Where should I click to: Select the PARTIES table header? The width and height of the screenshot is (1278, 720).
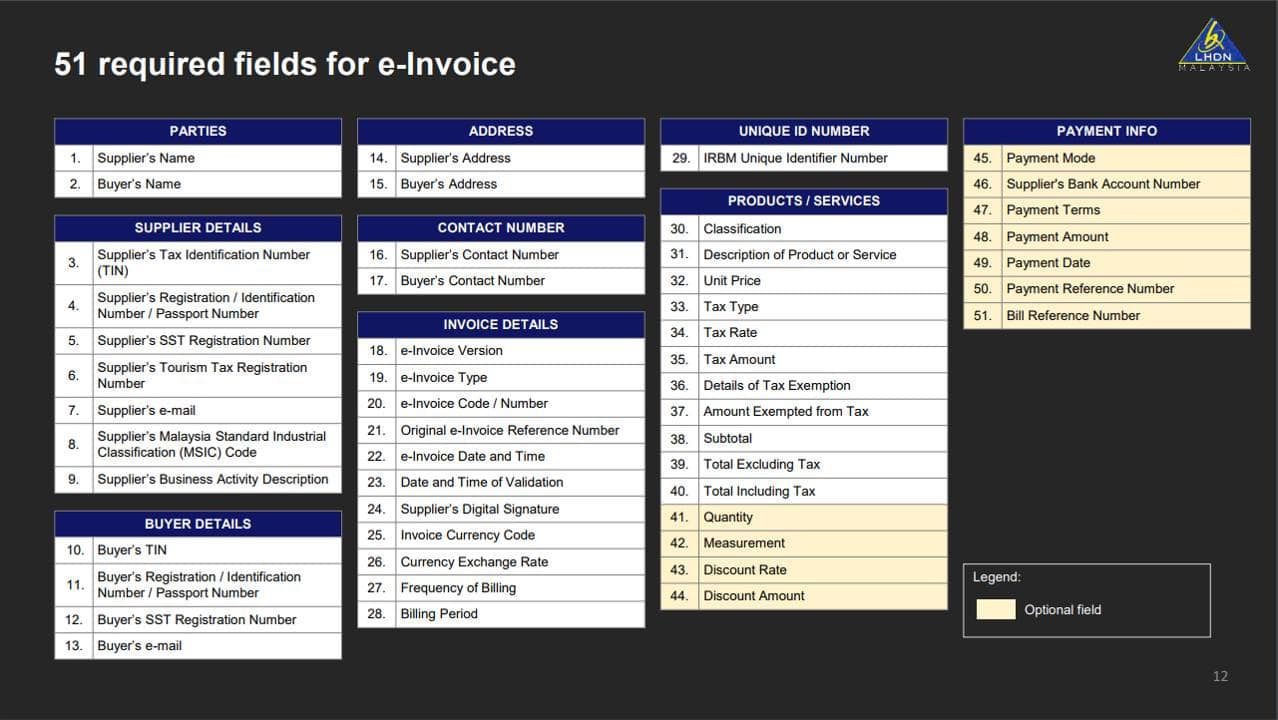pos(198,131)
